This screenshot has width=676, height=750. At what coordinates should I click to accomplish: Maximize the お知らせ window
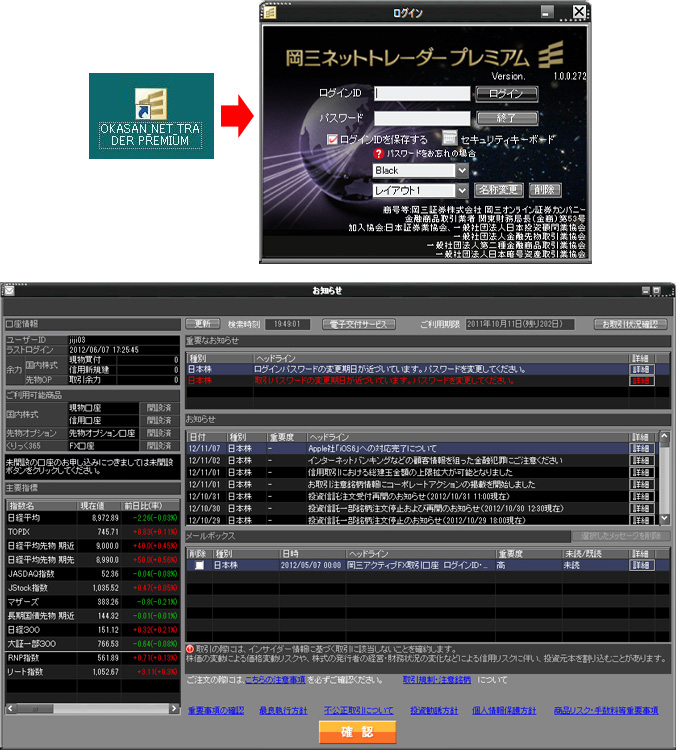(656, 290)
